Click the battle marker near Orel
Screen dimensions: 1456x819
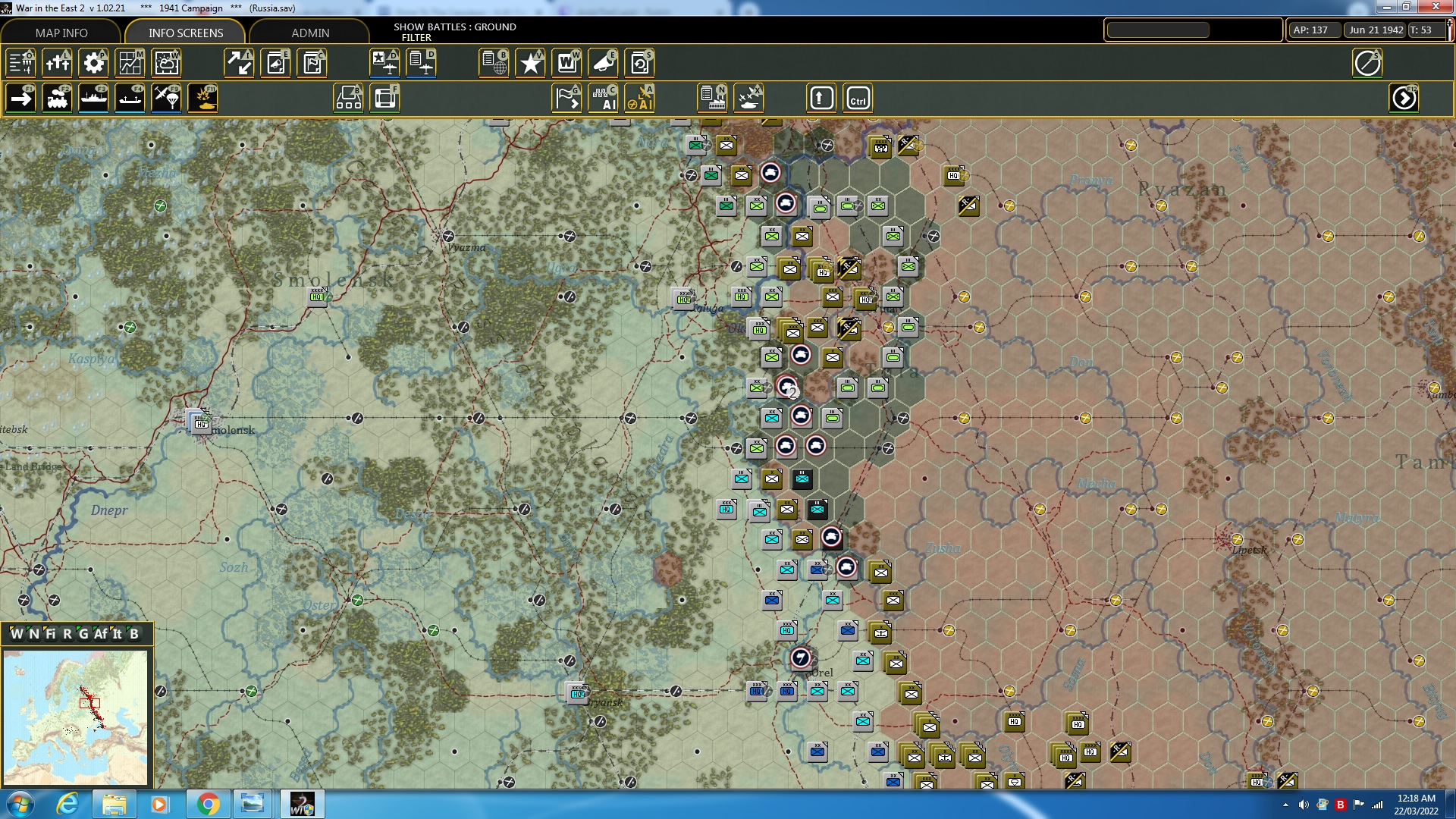pyautogui.click(x=801, y=658)
